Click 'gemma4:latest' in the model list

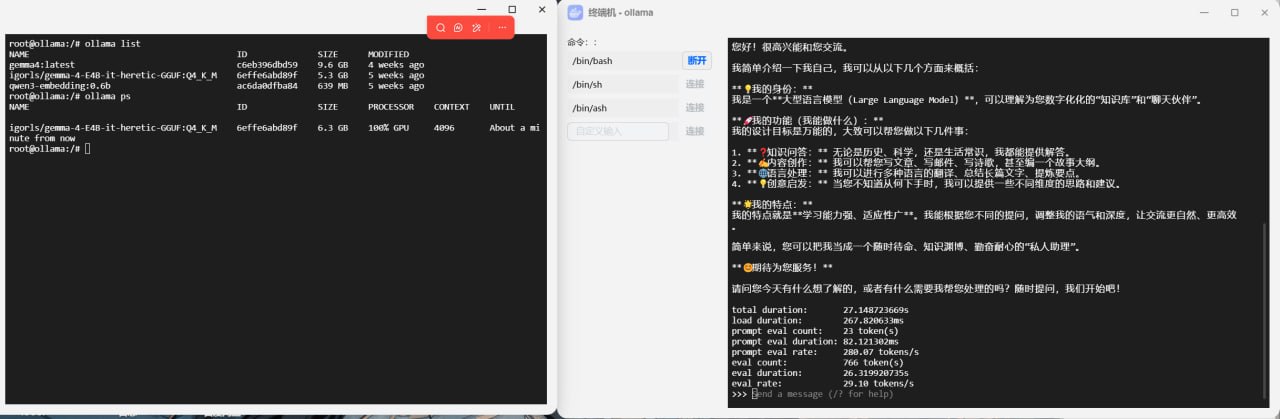coord(41,64)
